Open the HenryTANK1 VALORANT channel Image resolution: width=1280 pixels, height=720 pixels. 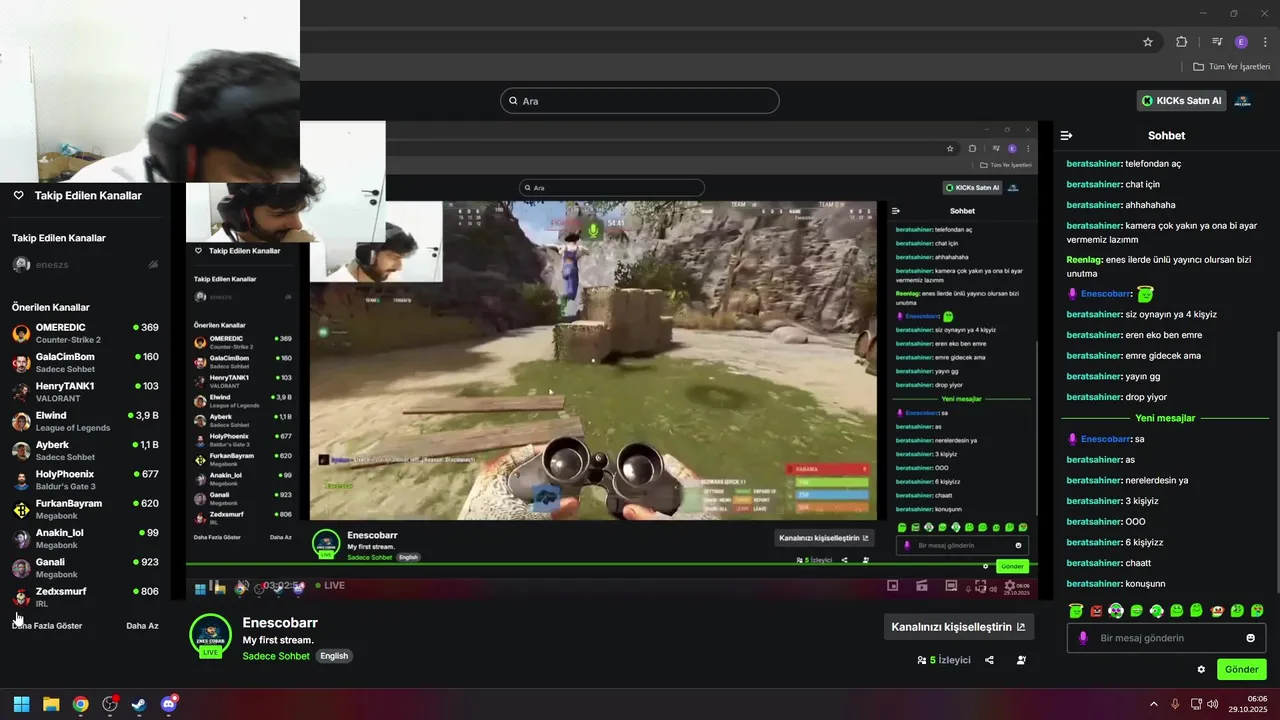pos(85,392)
